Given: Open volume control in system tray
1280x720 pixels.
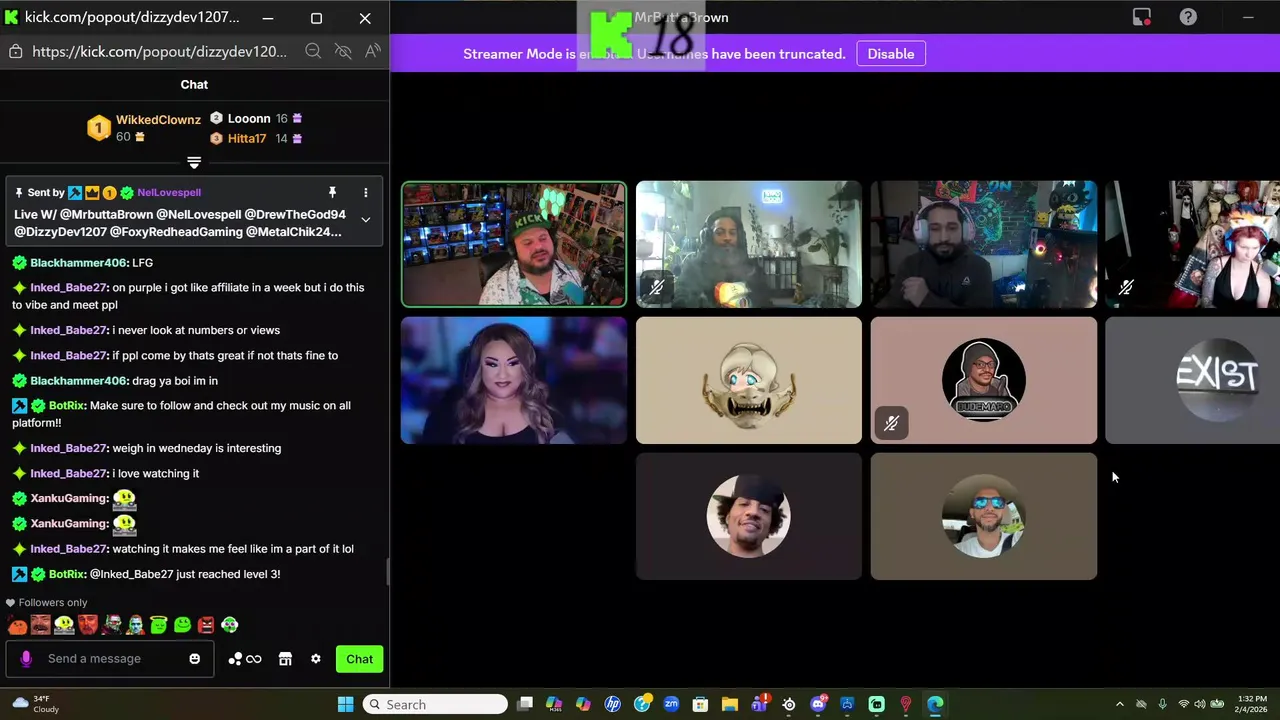Looking at the screenshot, I should pos(1199,704).
